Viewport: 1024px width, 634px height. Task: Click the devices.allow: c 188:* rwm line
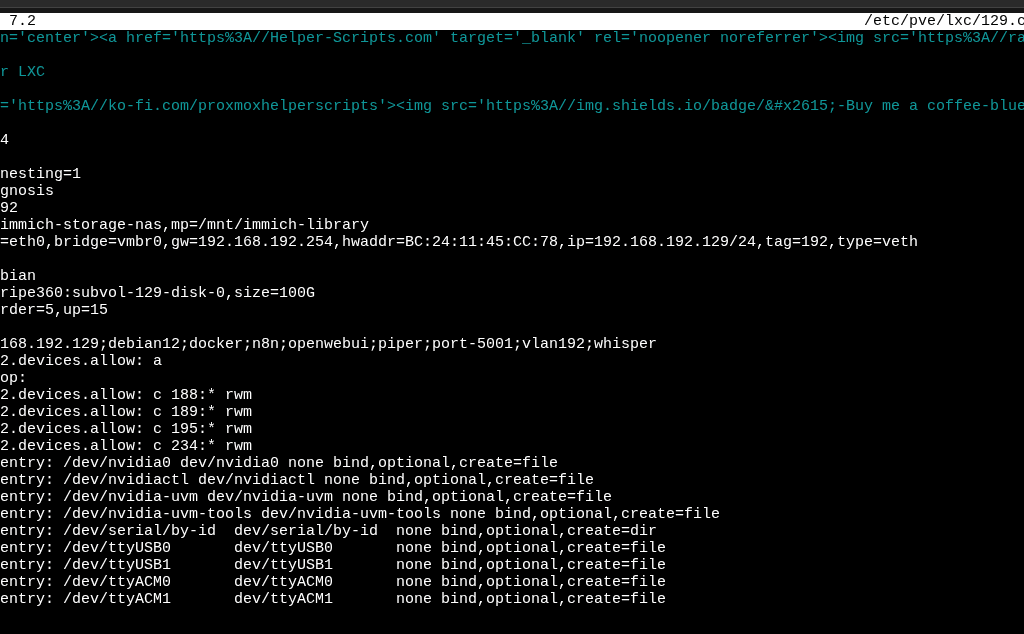(x=126, y=395)
